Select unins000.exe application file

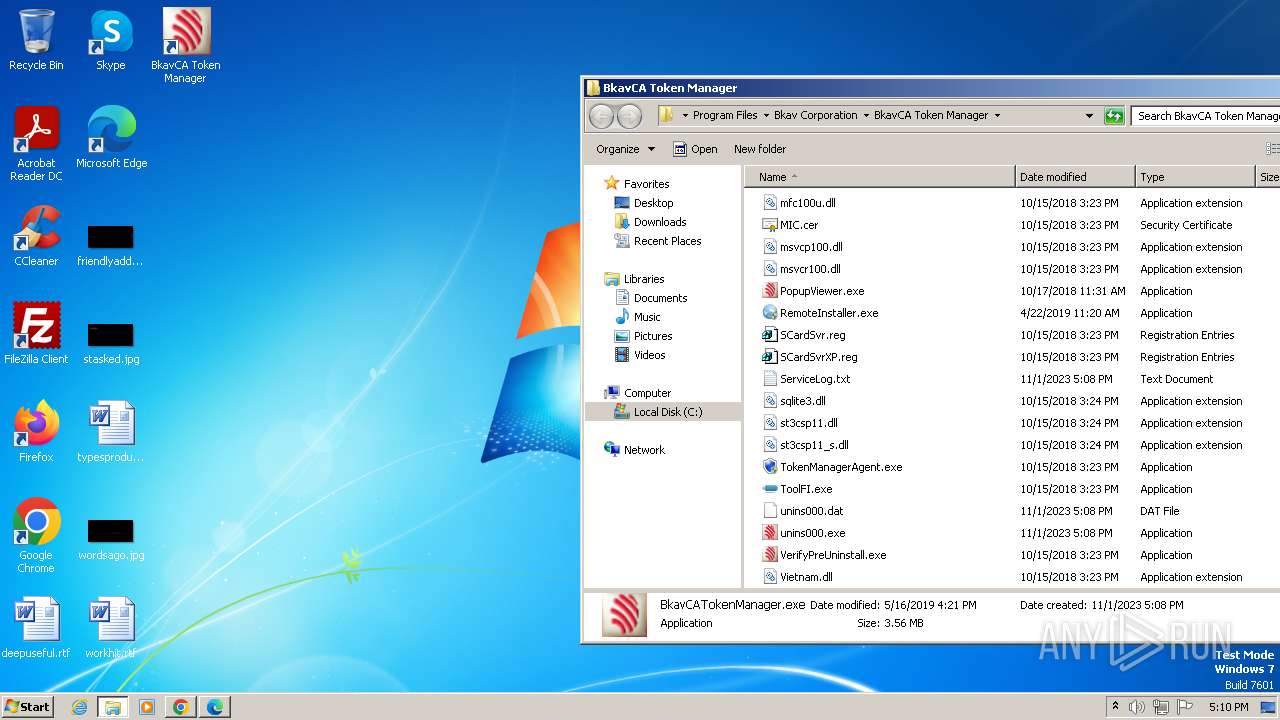point(812,533)
